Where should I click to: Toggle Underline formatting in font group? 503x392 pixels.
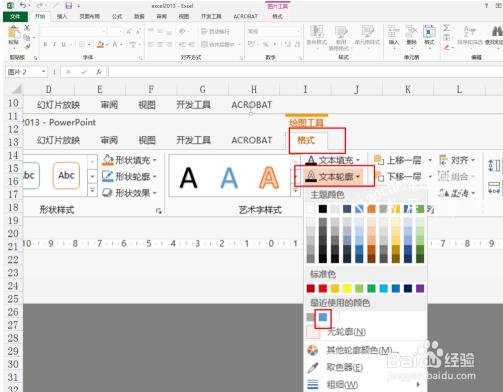pos(63,44)
